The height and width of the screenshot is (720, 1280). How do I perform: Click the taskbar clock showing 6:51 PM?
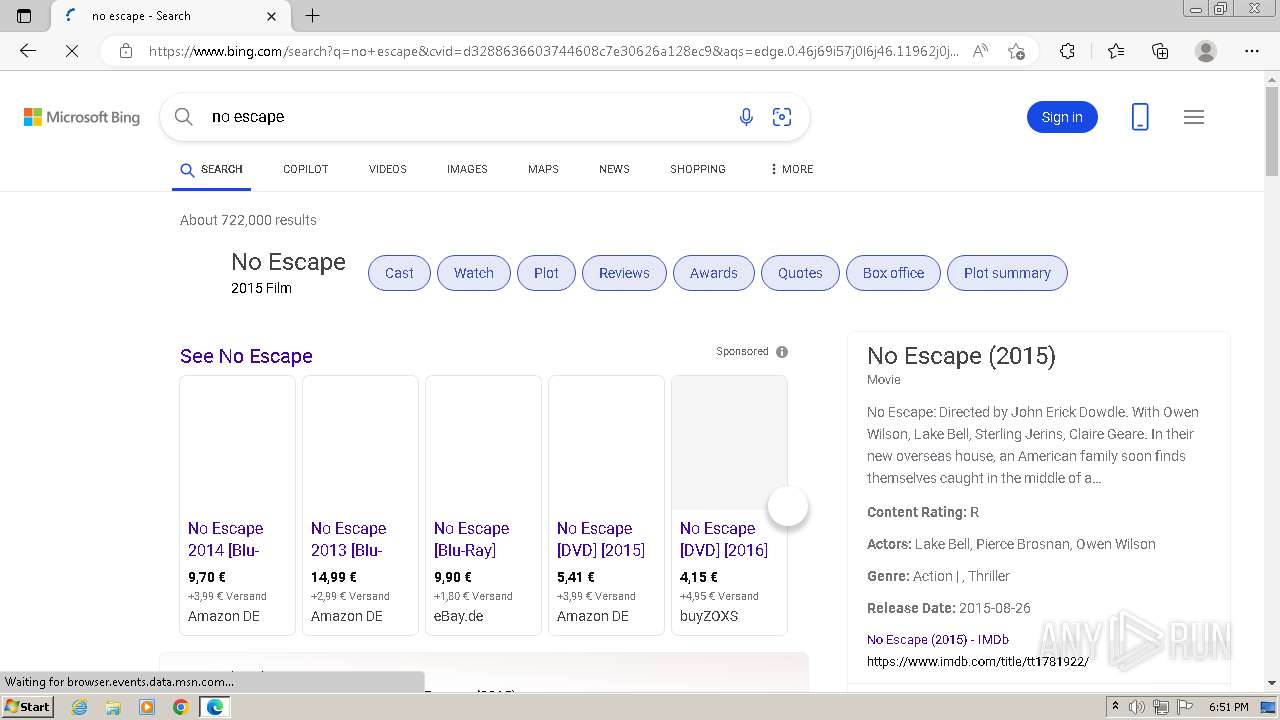coord(1229,707)
